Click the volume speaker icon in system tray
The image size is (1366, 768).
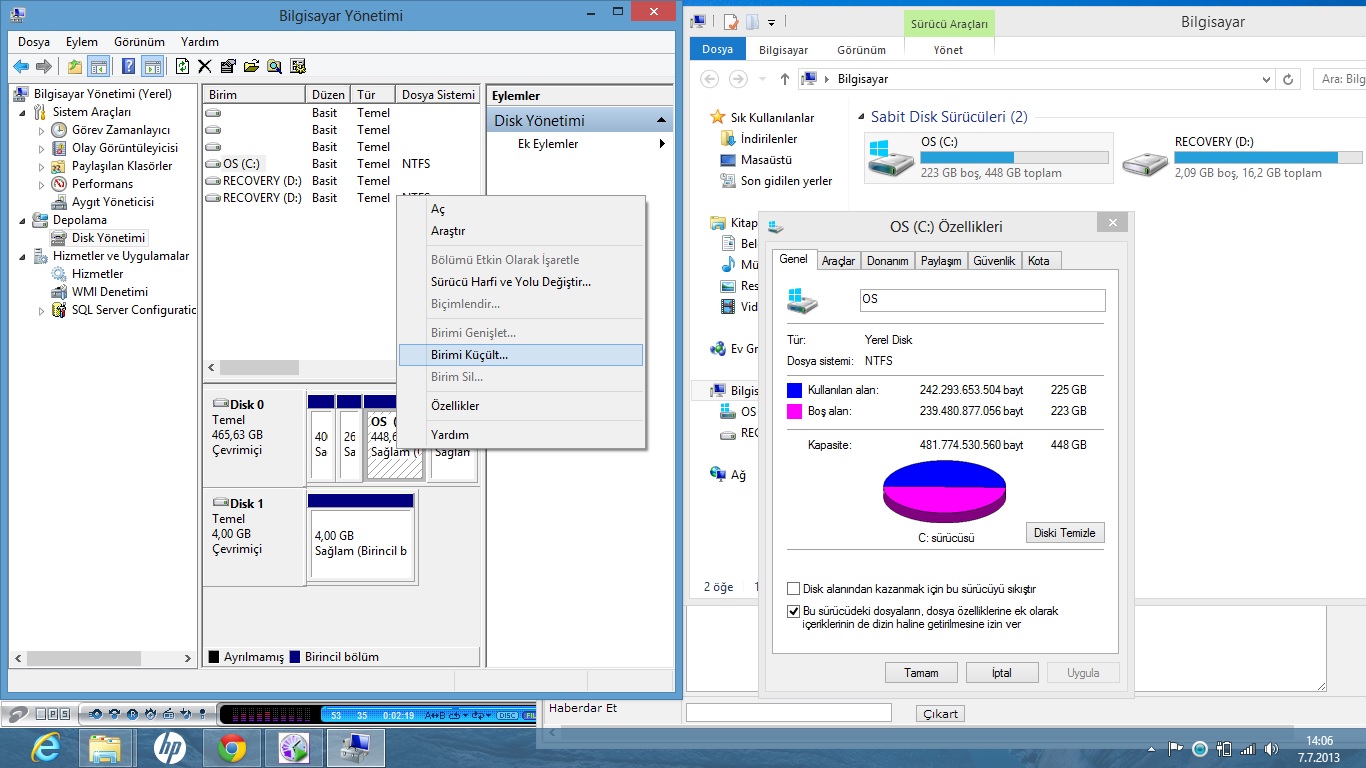point(1271,748)
